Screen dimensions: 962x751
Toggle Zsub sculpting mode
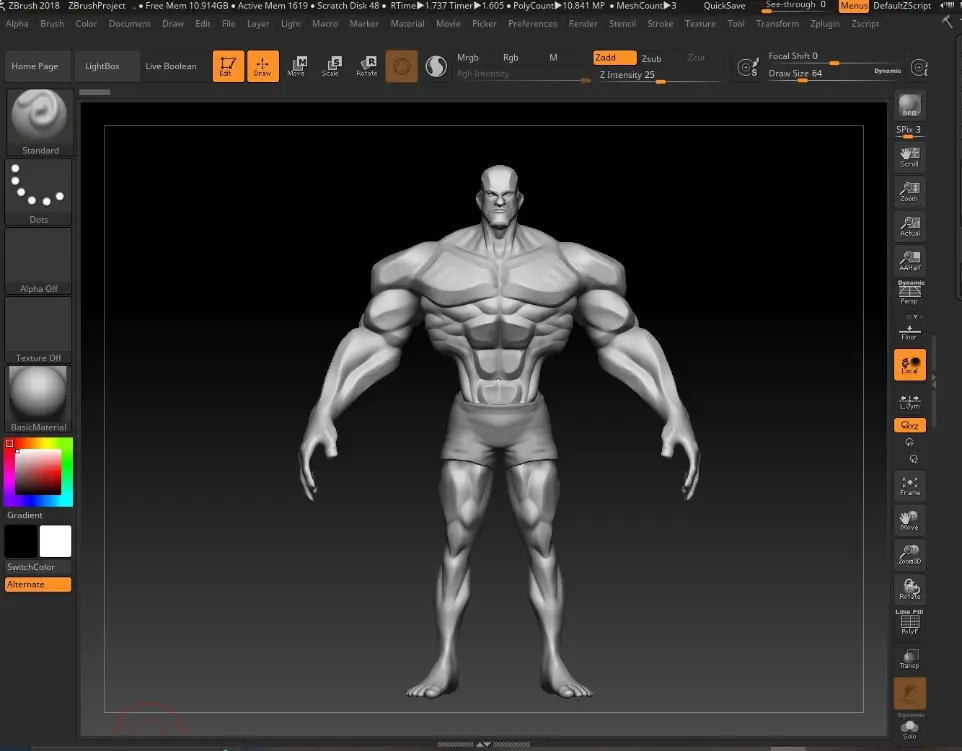tap(652, 58)
